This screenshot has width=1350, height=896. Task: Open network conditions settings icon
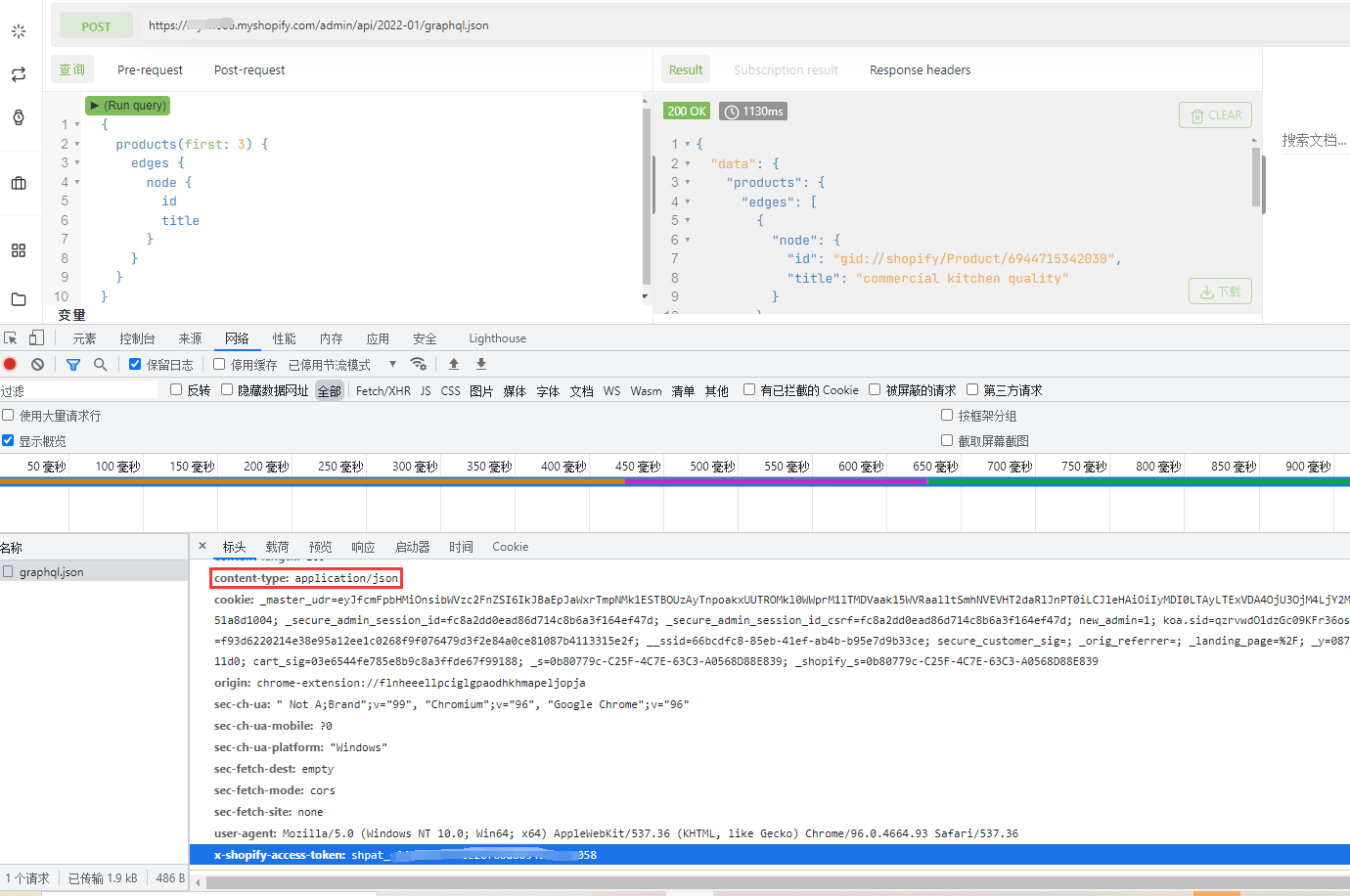point(419,364)
